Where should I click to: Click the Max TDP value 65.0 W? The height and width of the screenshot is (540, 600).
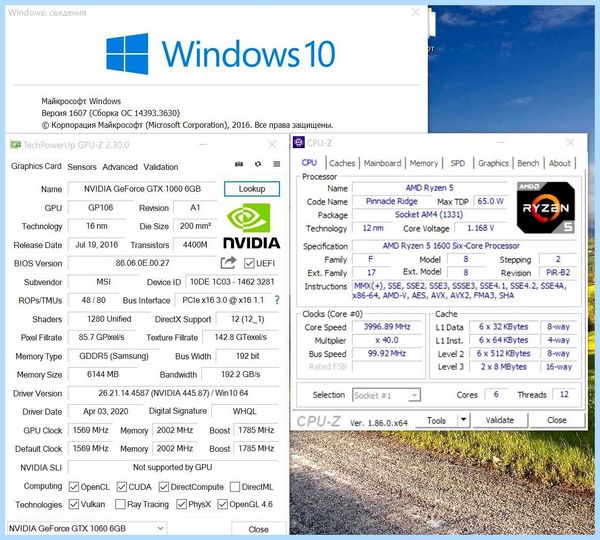tap(490, 201)
